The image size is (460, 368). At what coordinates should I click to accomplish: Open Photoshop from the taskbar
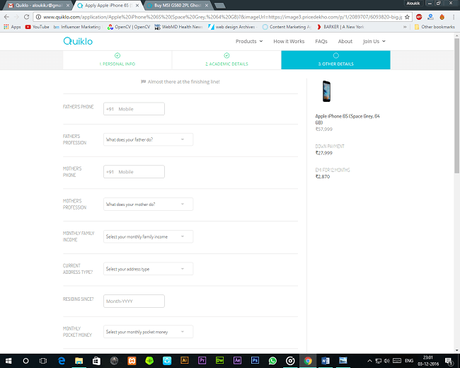[255, 360]
